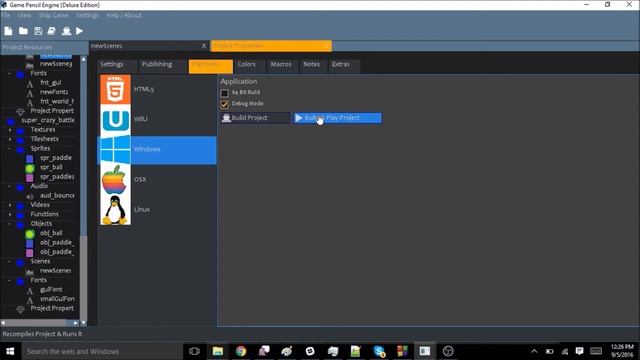This screenshot has width=640, height=360.
Task: Click the Build Project button
Action: coord(255,118)
